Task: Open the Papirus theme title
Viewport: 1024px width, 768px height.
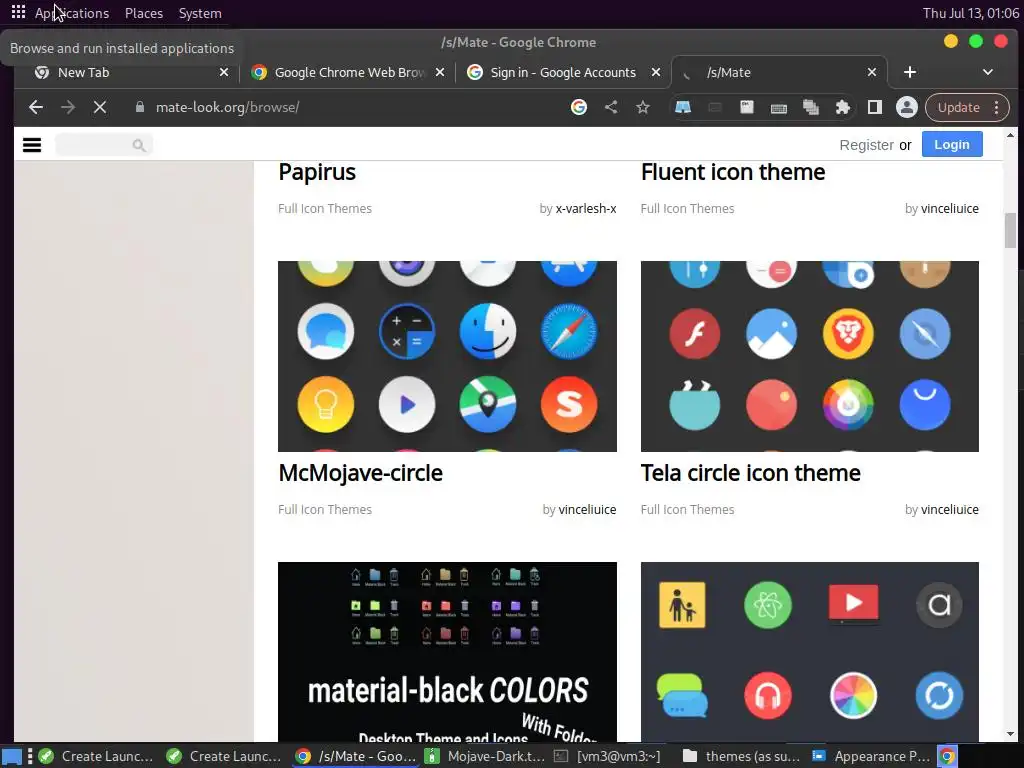Action: point(317,172)
